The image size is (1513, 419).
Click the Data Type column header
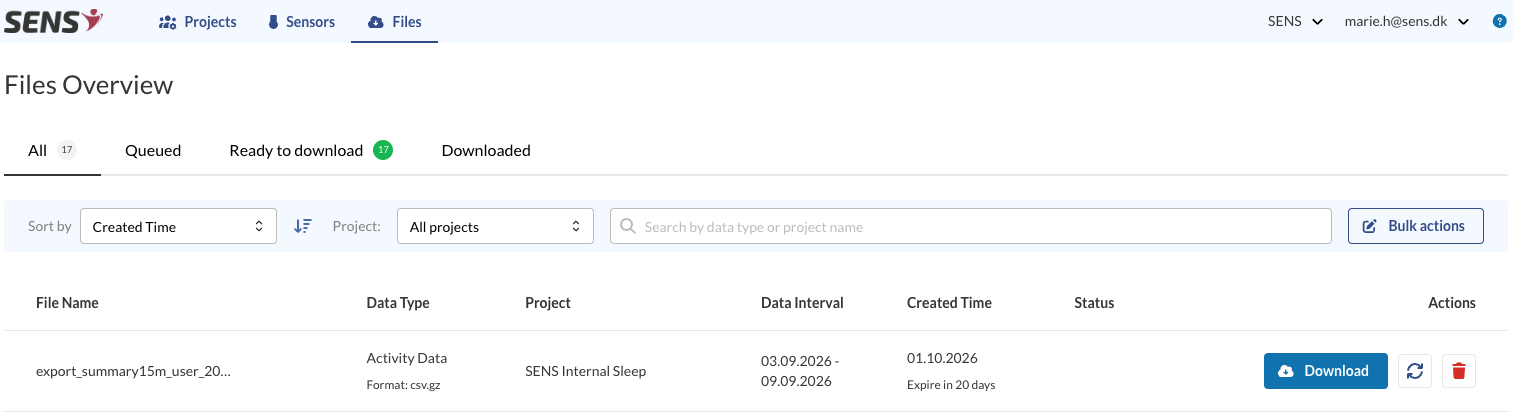(398, 302)
